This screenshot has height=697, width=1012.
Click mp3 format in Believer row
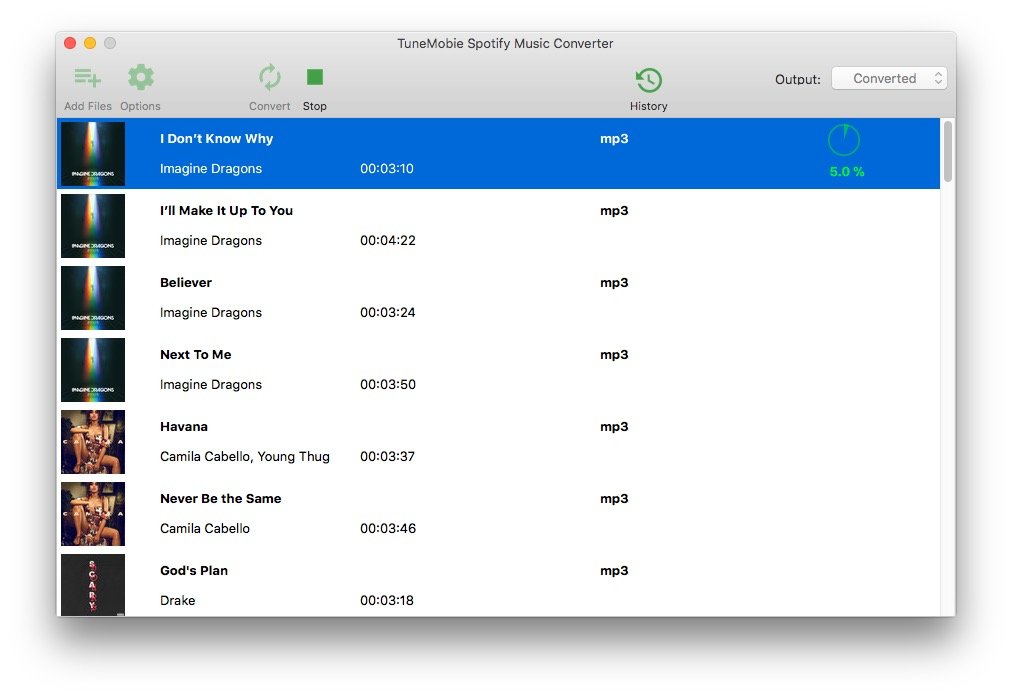[614, 283]
